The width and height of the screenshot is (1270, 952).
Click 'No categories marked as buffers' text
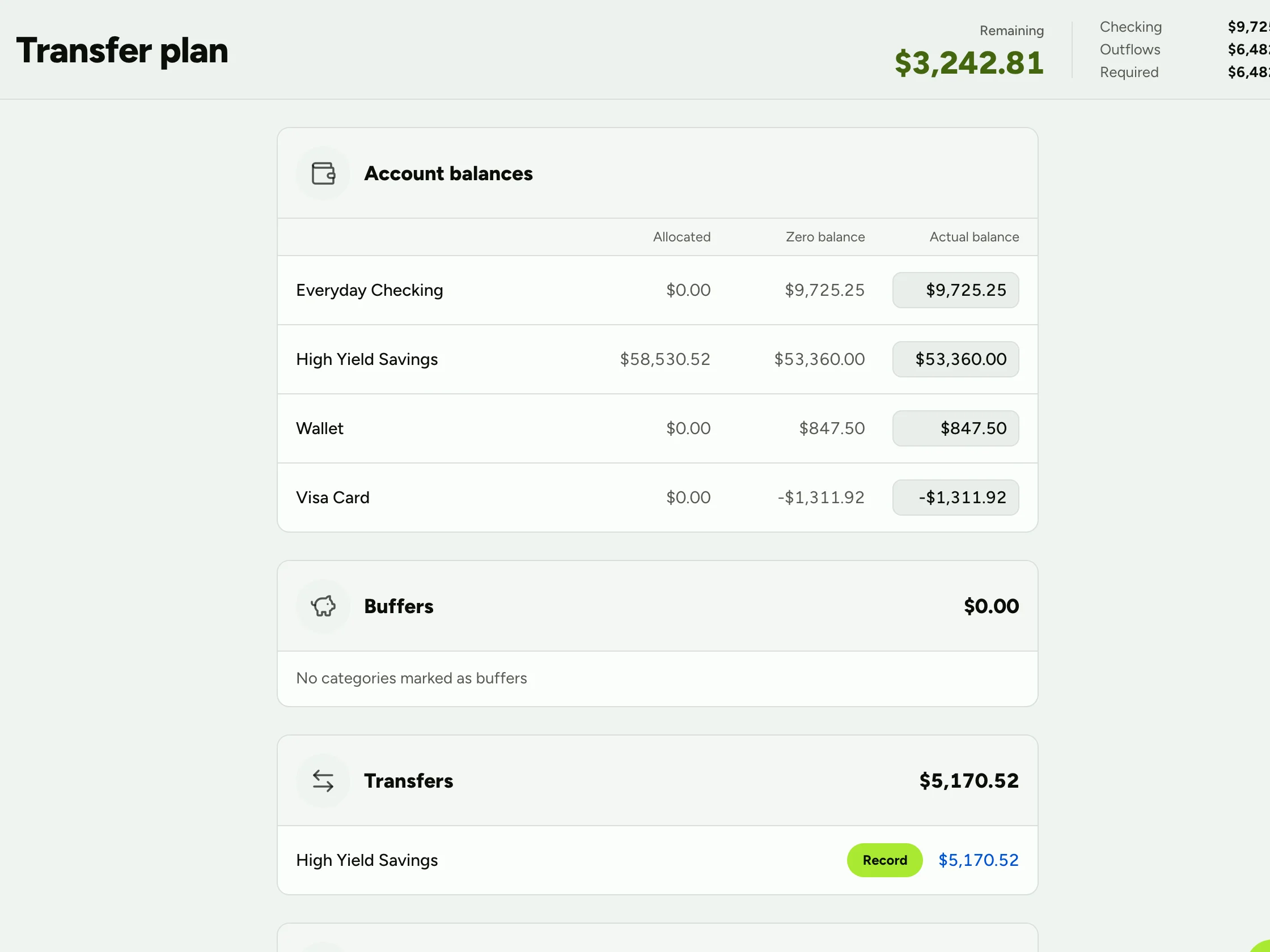click(411, 678)
